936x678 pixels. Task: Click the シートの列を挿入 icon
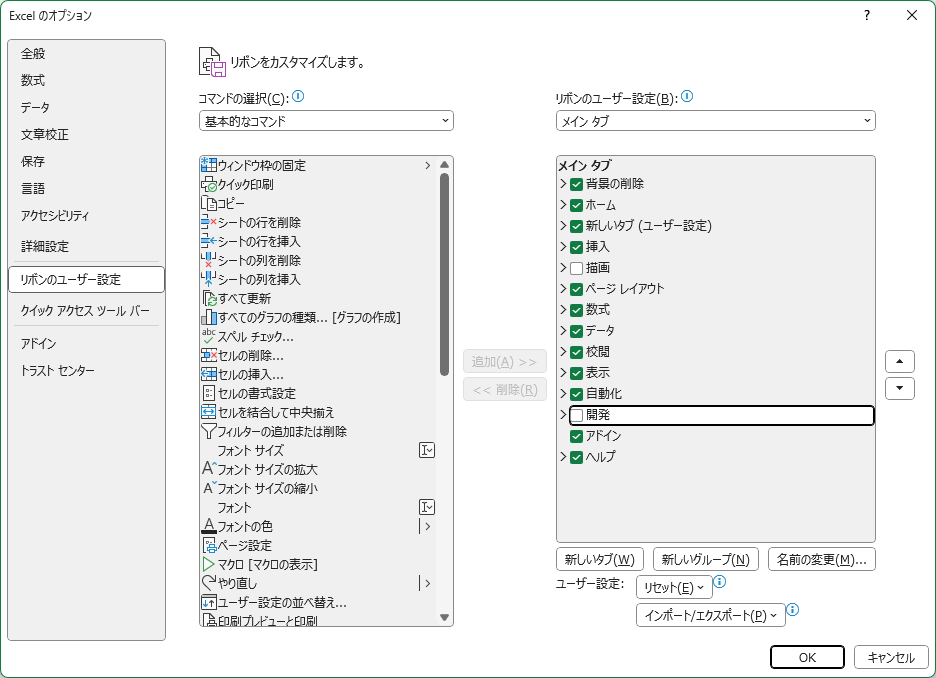[208, 279]
